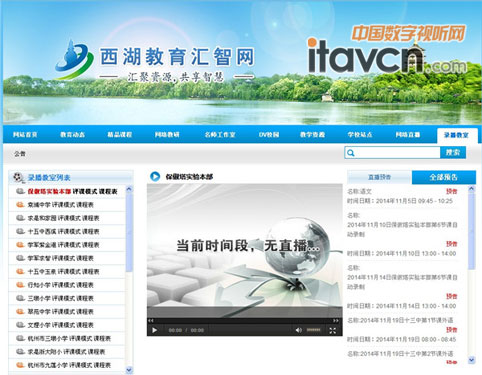
Task: Open the 网站首页 menu item
Action: (25, 134)
